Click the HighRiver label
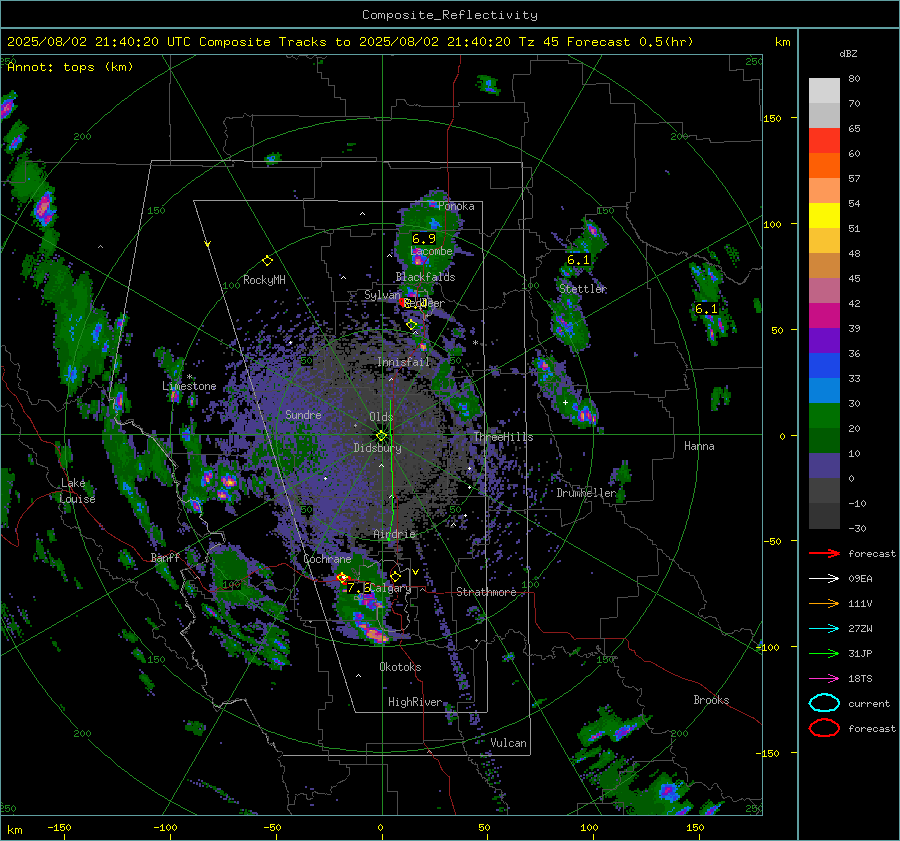This screenshot has width=900, height=841. click(x=415, y=702)
